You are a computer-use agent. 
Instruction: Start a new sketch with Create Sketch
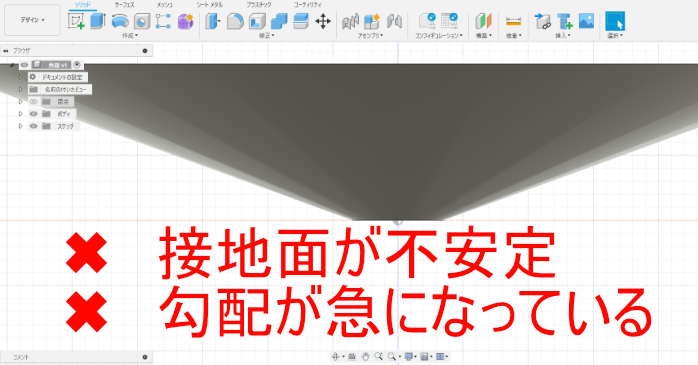tap(76, 21)
